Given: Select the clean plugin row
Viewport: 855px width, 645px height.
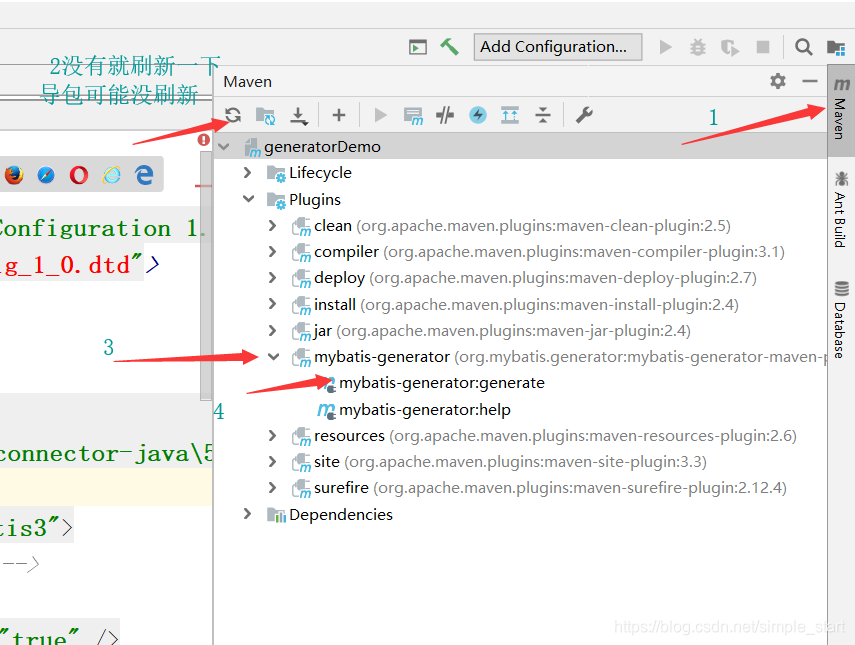Looking at the screenshot, I should pos(521,226).
